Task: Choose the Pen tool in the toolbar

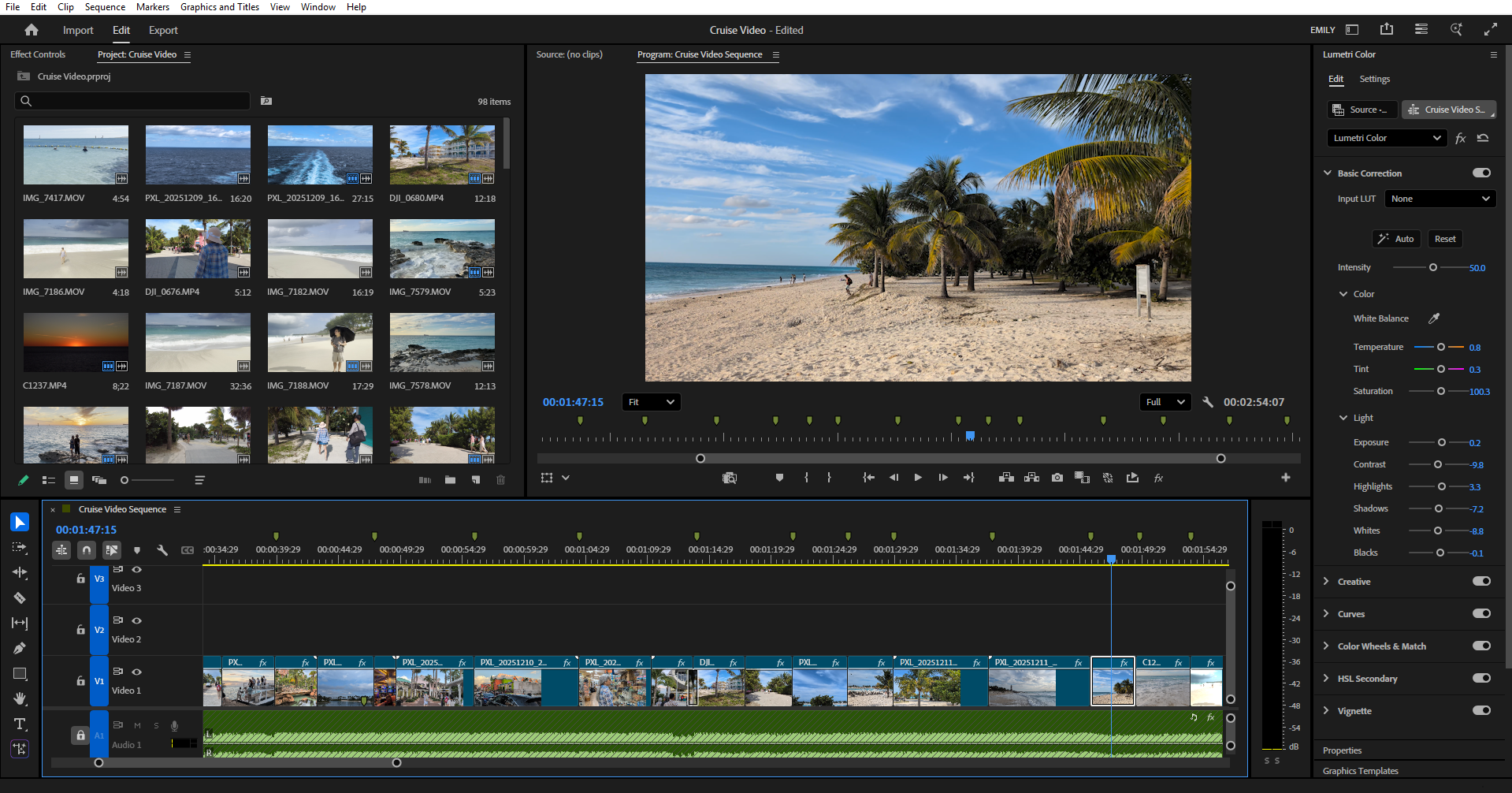Action: click(20, 648)
